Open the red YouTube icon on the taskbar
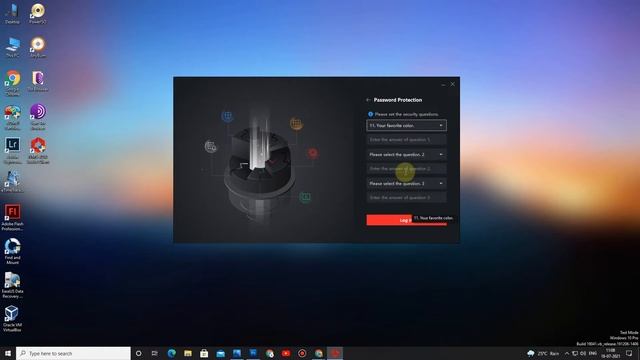 click(286, 353)
